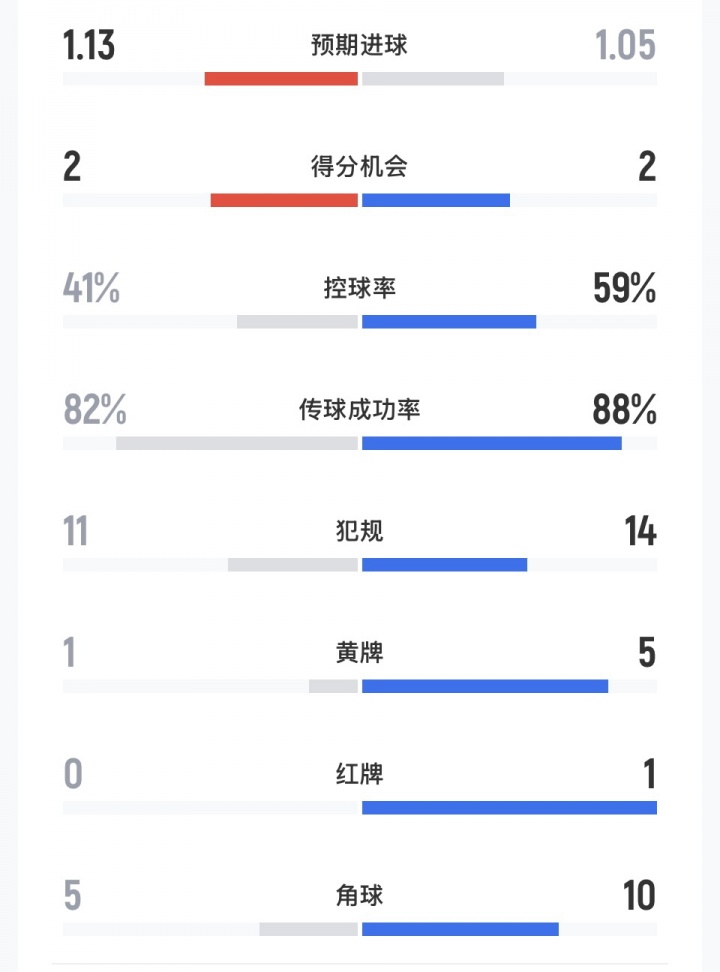Select the 1.13 expected goals value
Image resolution: width=720 pixels, height=972 pixels.
(89, 46)
